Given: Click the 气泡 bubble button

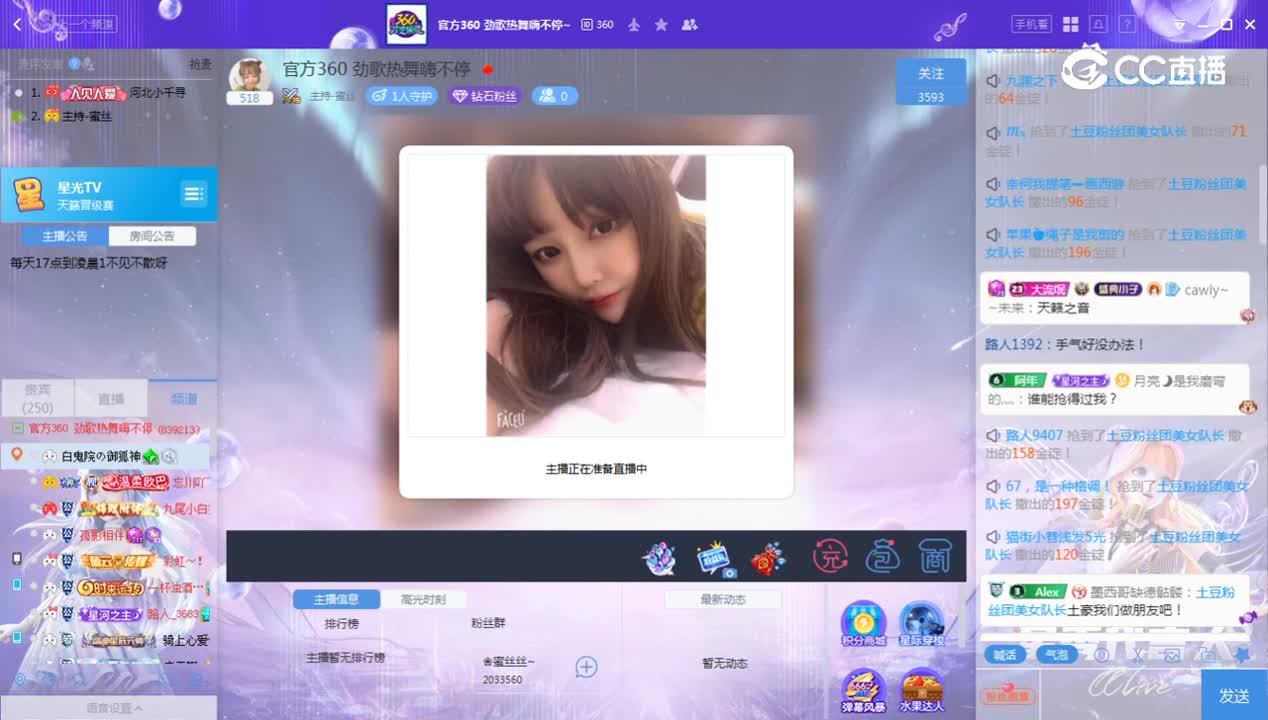Looking at the screenshot, I should (1056, 655).
